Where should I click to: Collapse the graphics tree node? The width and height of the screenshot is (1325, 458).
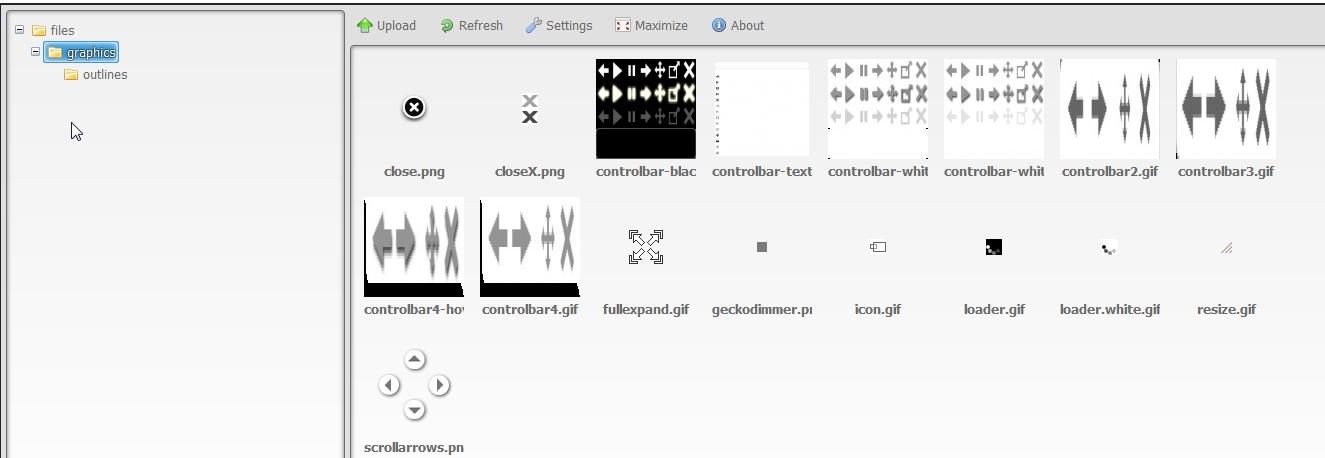tap(36, 52)
